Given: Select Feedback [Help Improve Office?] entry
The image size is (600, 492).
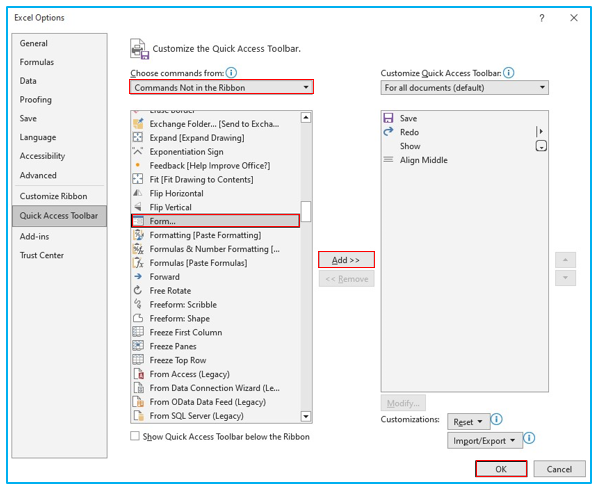Looking at the screenshot, I should (215, 165).
